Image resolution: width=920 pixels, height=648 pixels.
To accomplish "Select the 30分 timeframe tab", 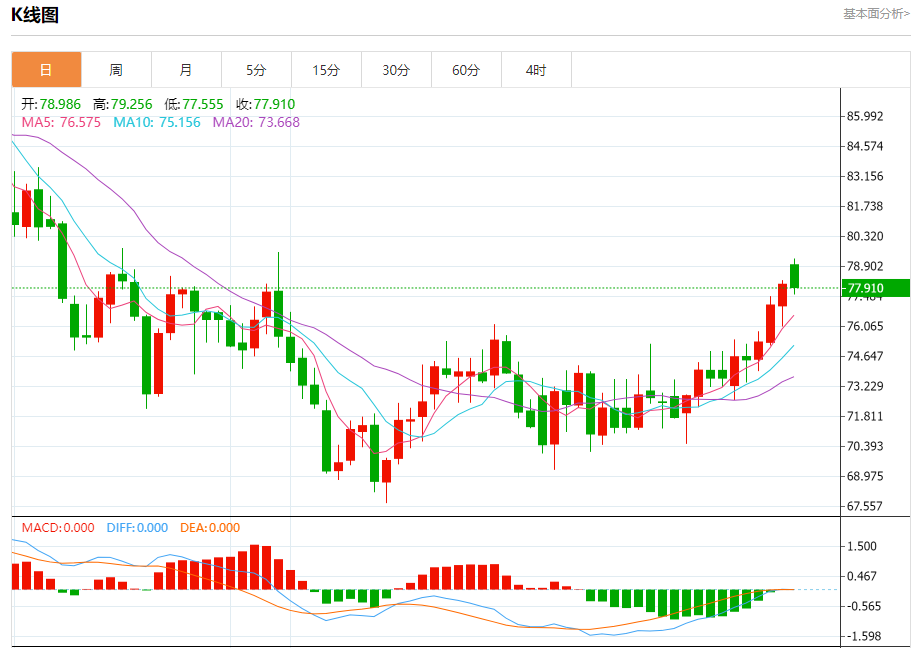I will pos(396,70).
